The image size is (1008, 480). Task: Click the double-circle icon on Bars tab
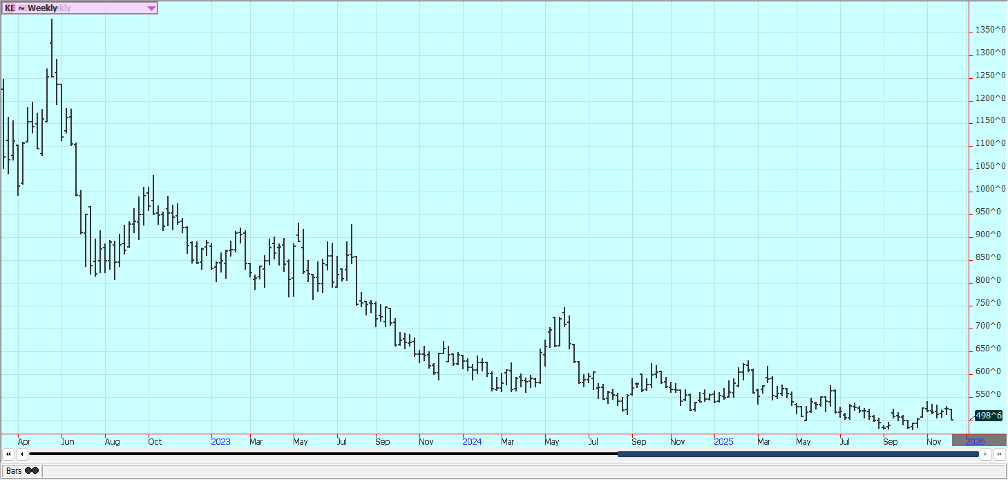coord(32,470)
